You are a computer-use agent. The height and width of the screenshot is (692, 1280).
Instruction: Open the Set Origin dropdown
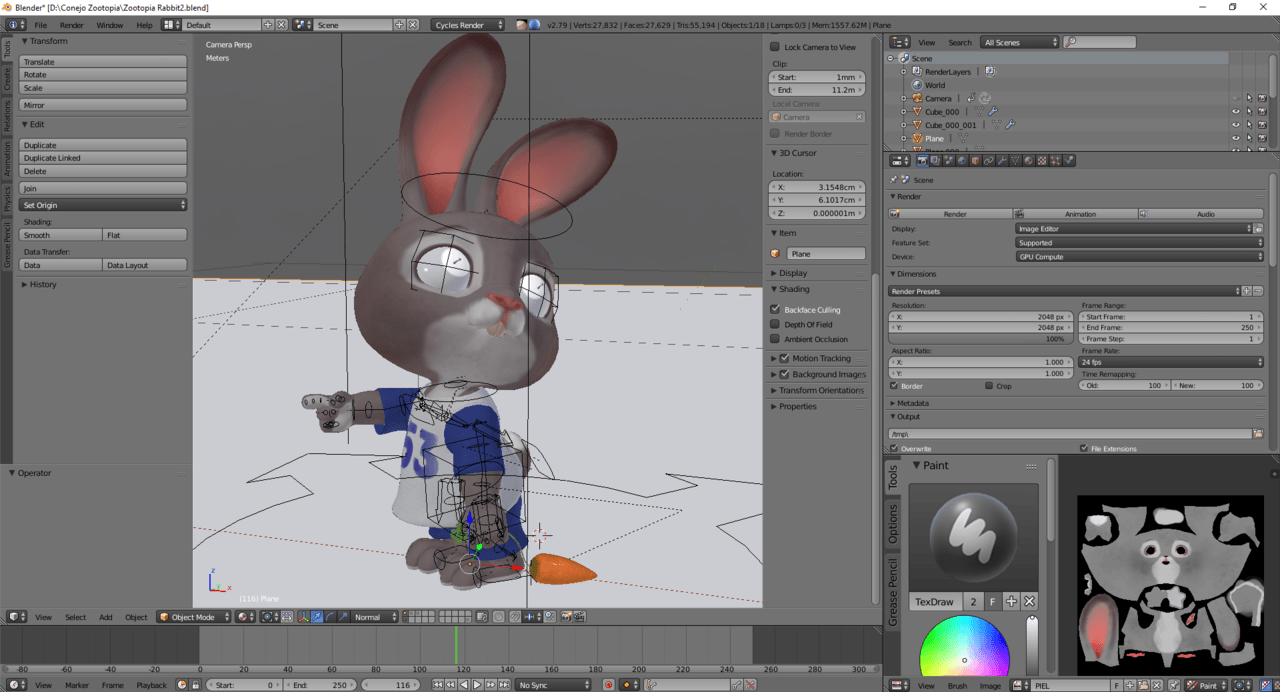click(x=103, y=205)
